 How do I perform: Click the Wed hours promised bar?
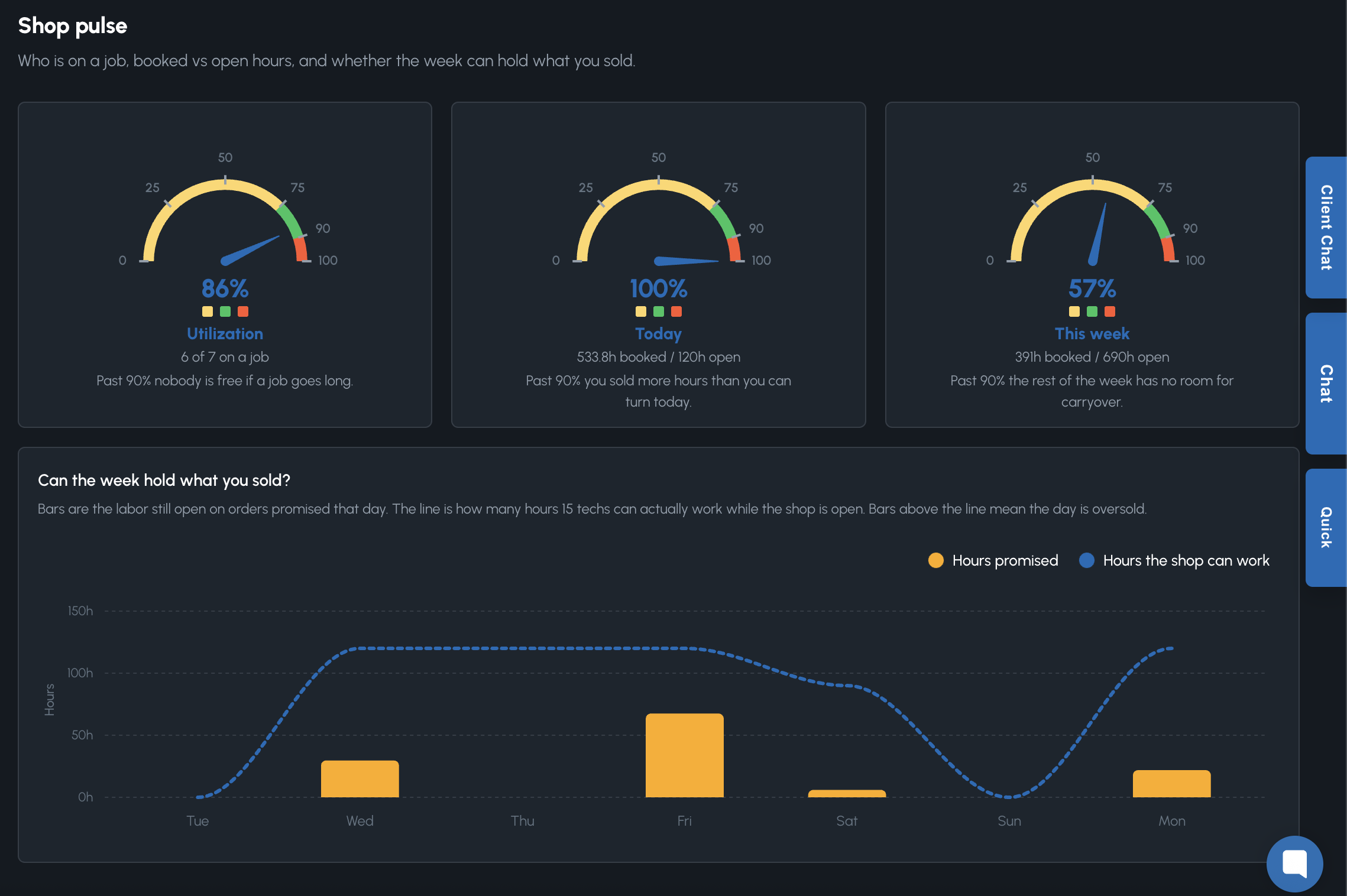point(360,779)
